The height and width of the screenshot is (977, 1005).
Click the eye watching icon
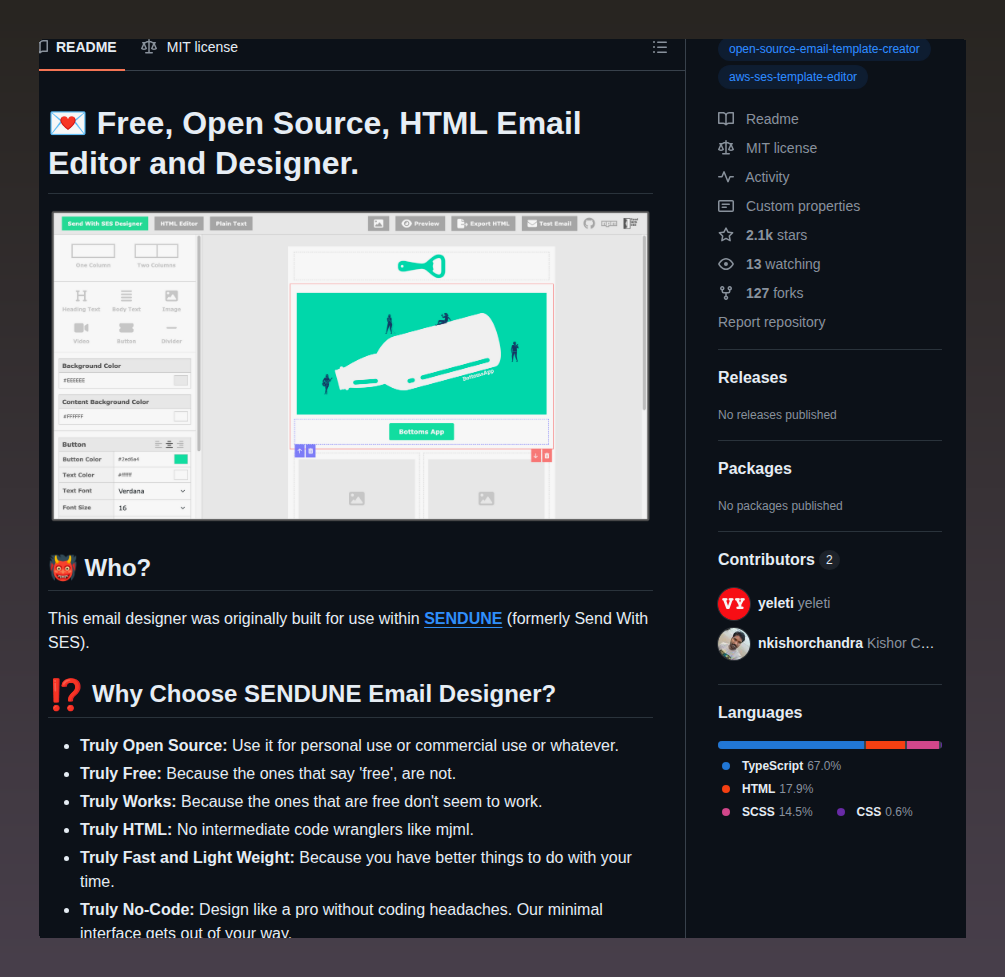(726, 264)
